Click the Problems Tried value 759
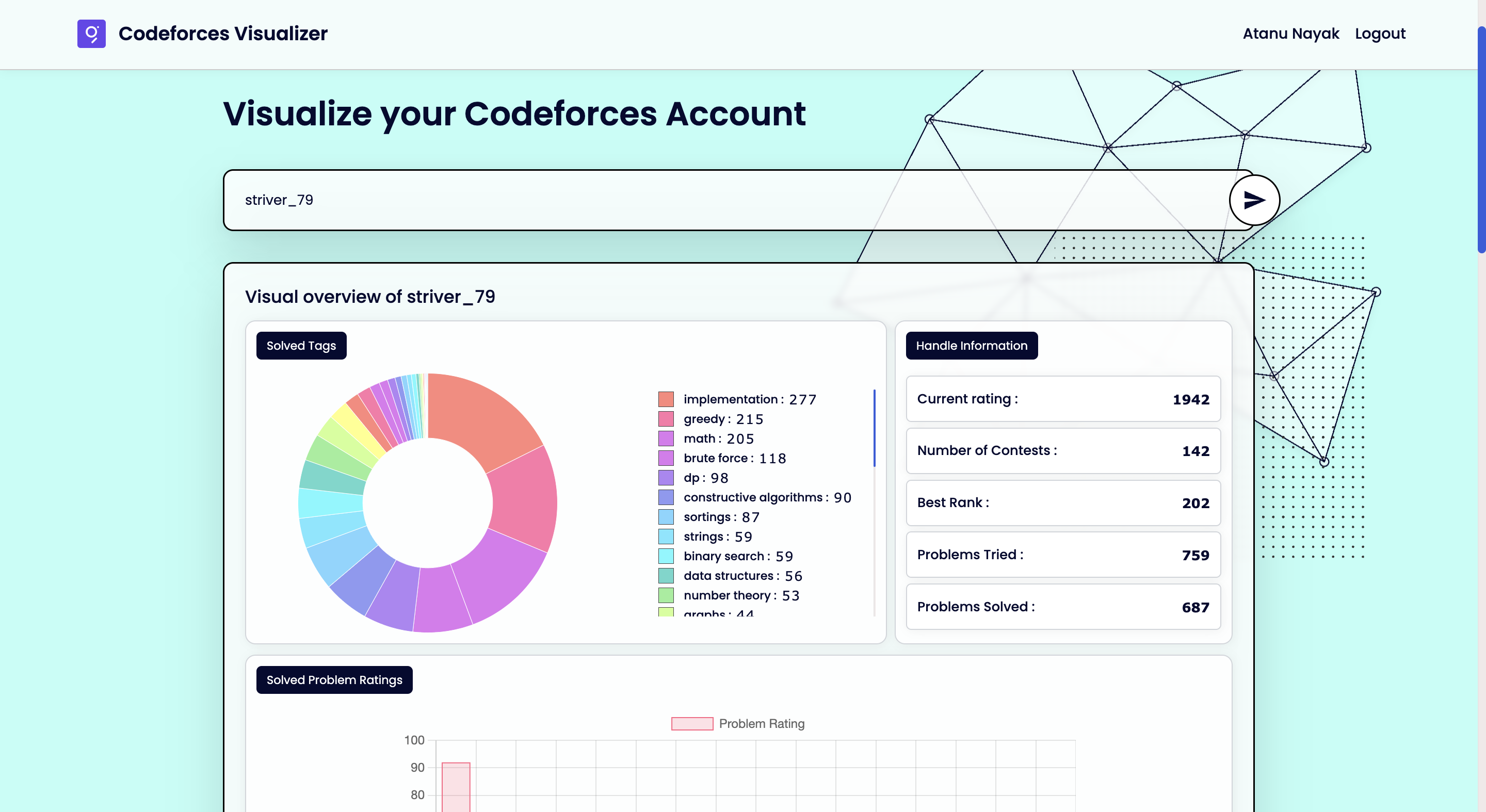1486x812 pixels. [1196, 555]
